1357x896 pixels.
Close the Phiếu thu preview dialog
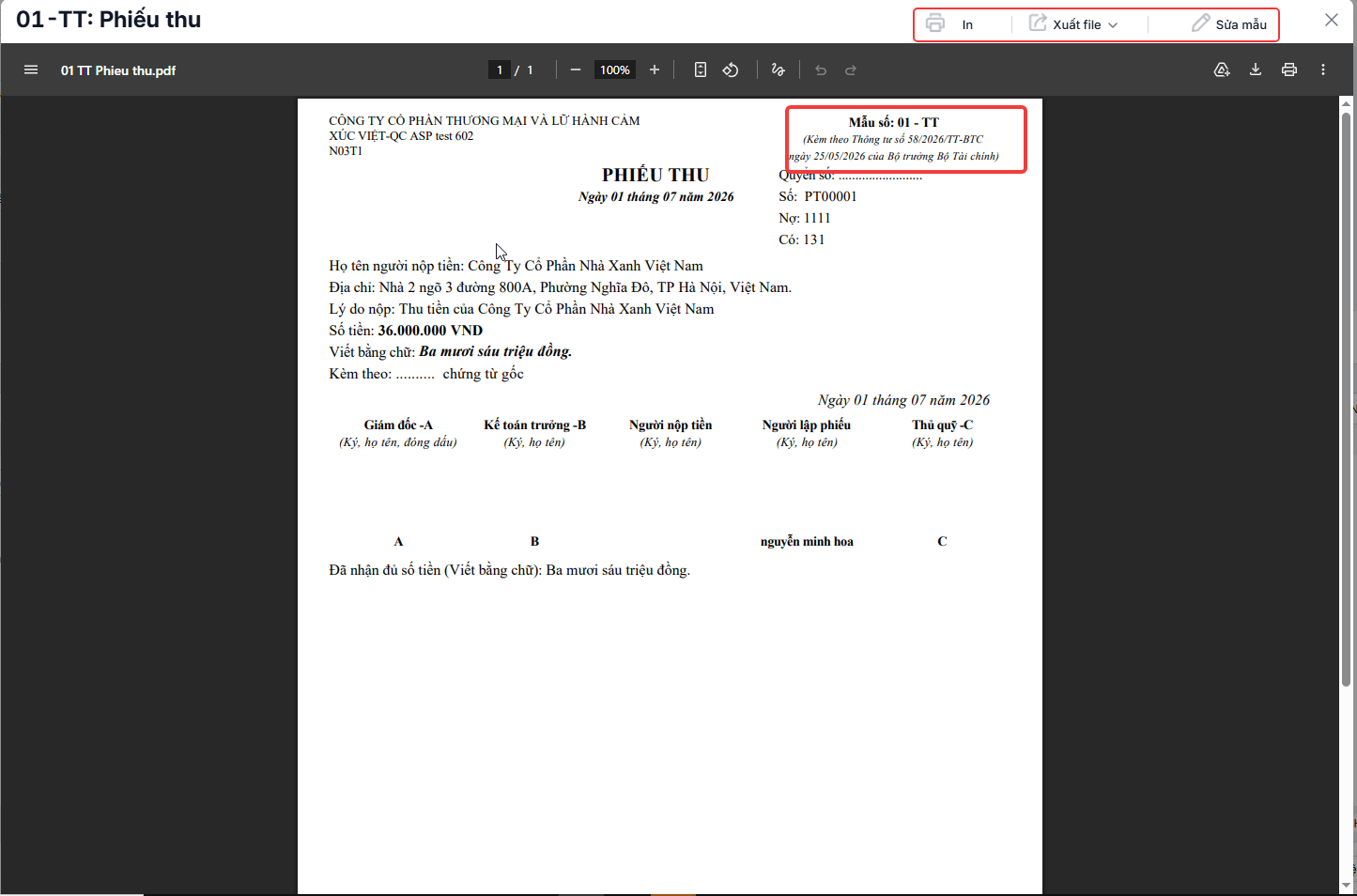[1332, 20]
